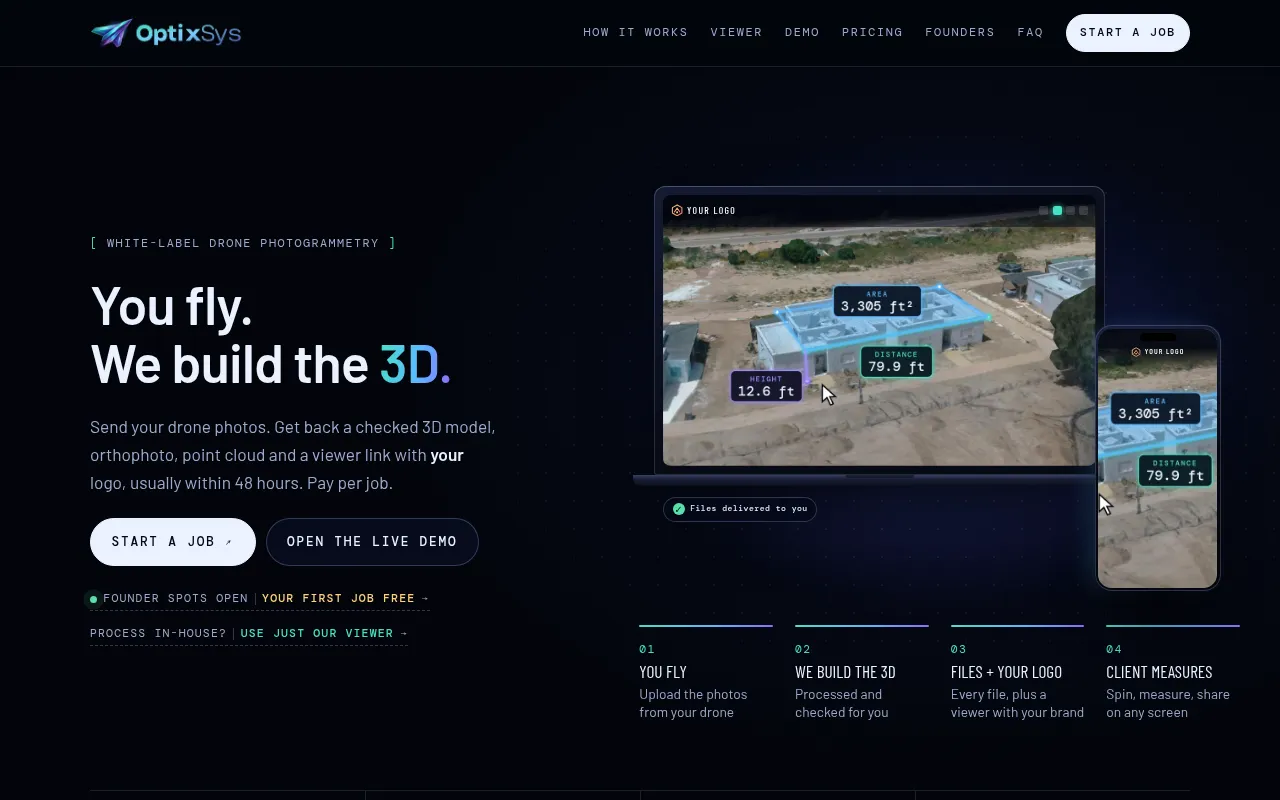Open the How It Works nav item
Image resolution: width=1280 pixels, height=800 pixels.
[636, 33]
